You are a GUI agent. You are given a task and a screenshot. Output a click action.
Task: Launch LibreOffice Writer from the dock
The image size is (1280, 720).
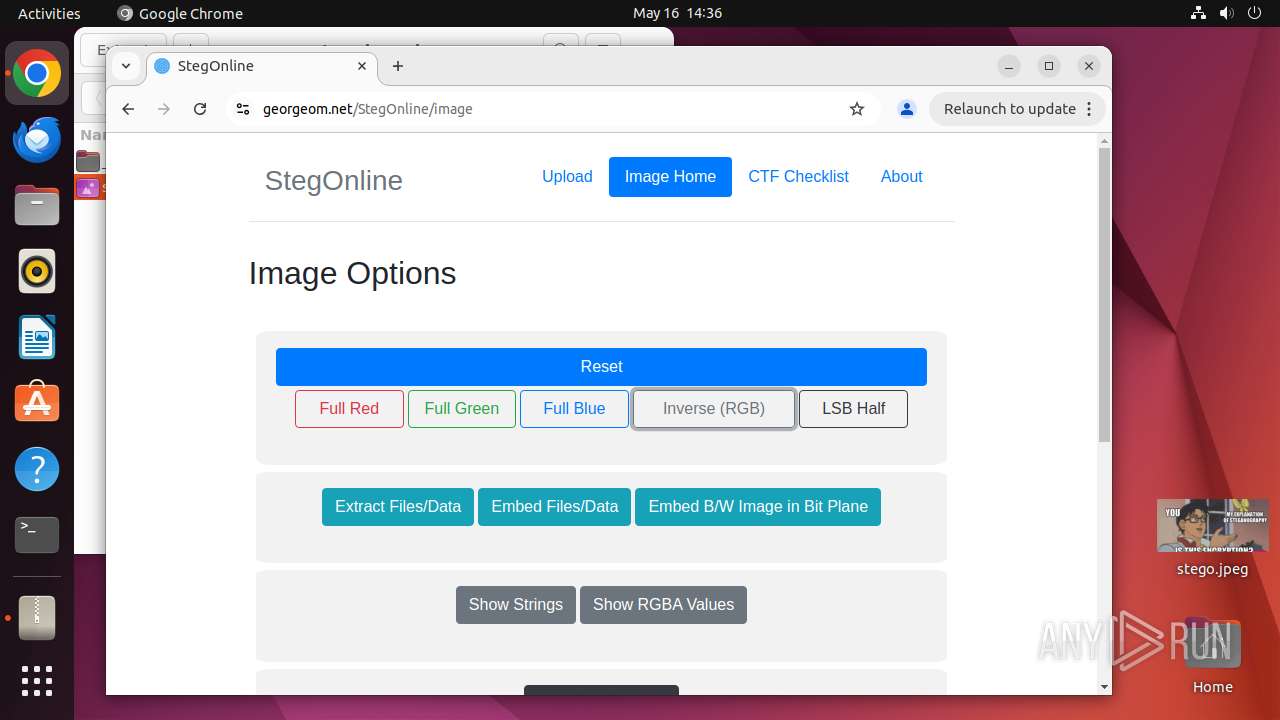click(x=37, y=337)
